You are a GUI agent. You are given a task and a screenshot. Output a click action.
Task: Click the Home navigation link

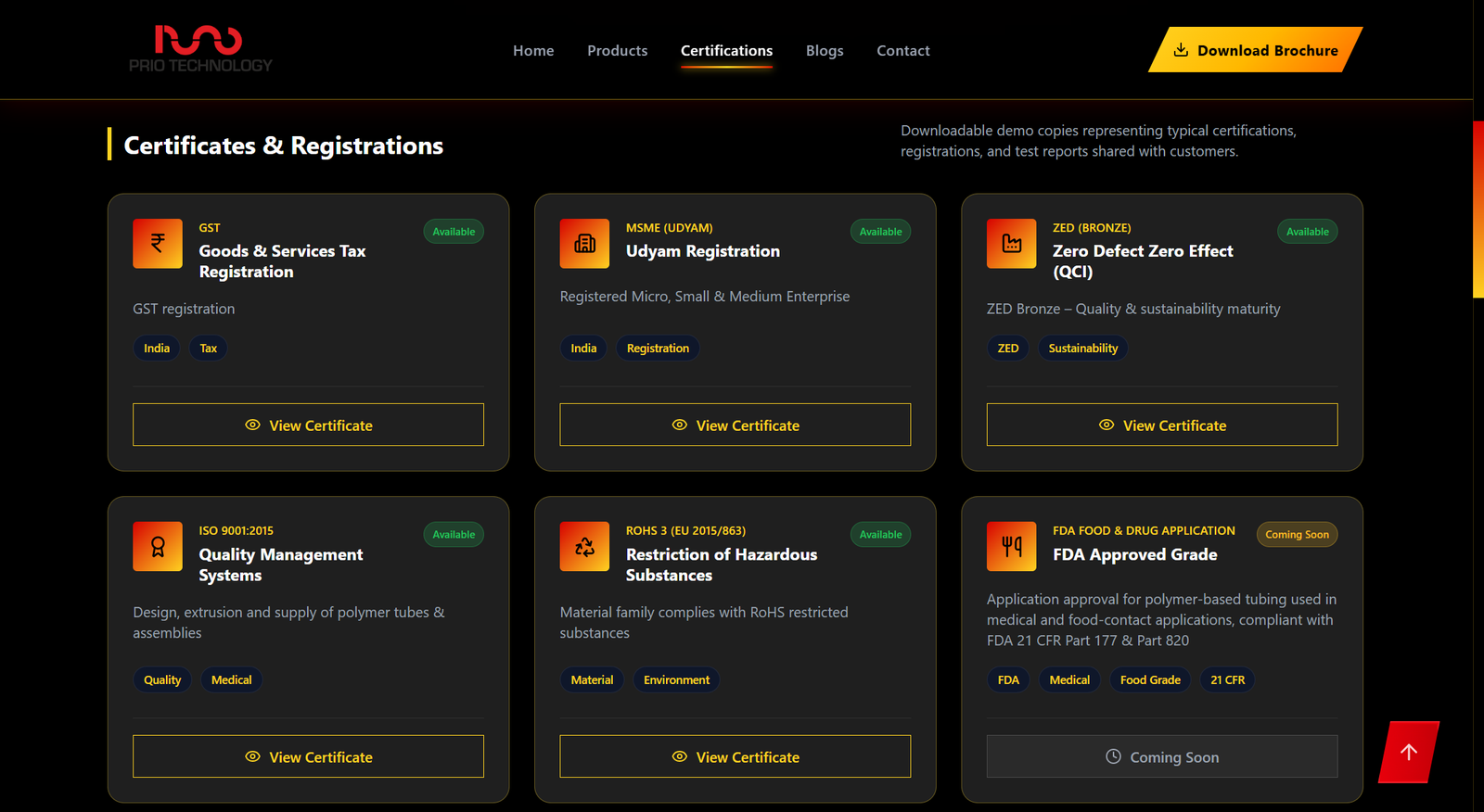[x=533, y=51]
